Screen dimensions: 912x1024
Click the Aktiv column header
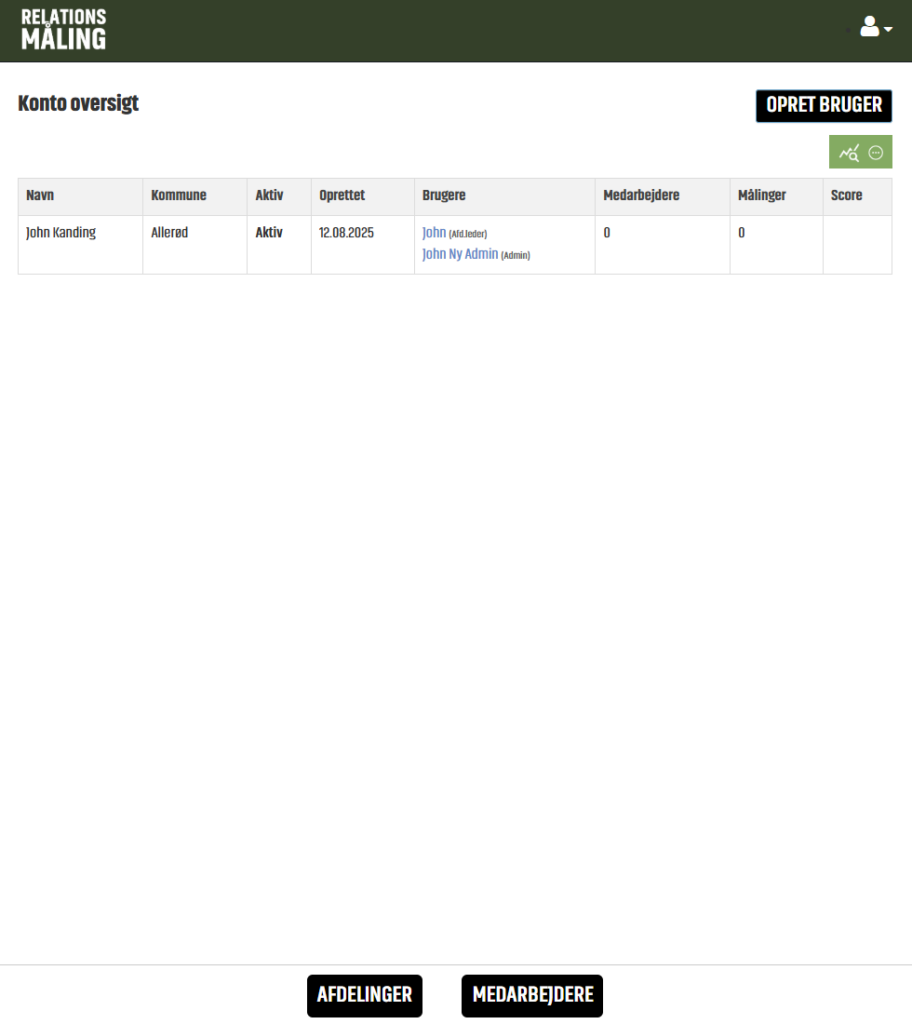pyautogui.click(x=269, y=196)
